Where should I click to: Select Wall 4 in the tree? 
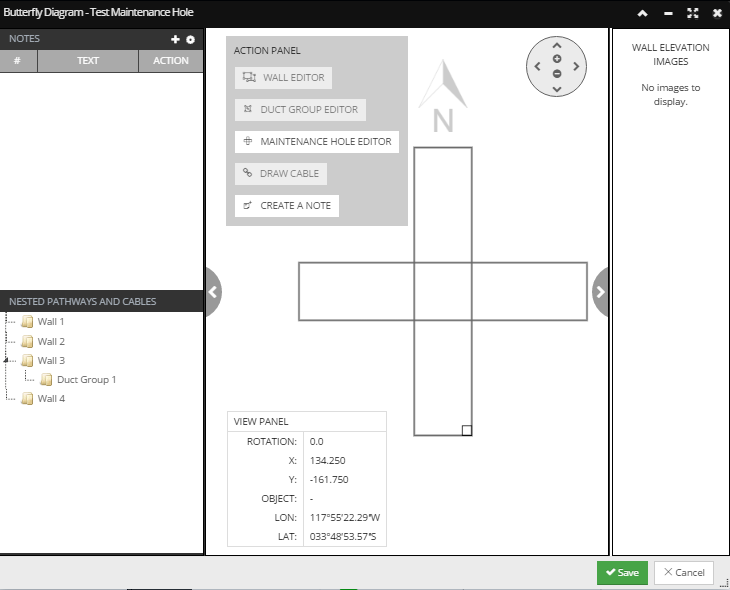tap(51, 399)
